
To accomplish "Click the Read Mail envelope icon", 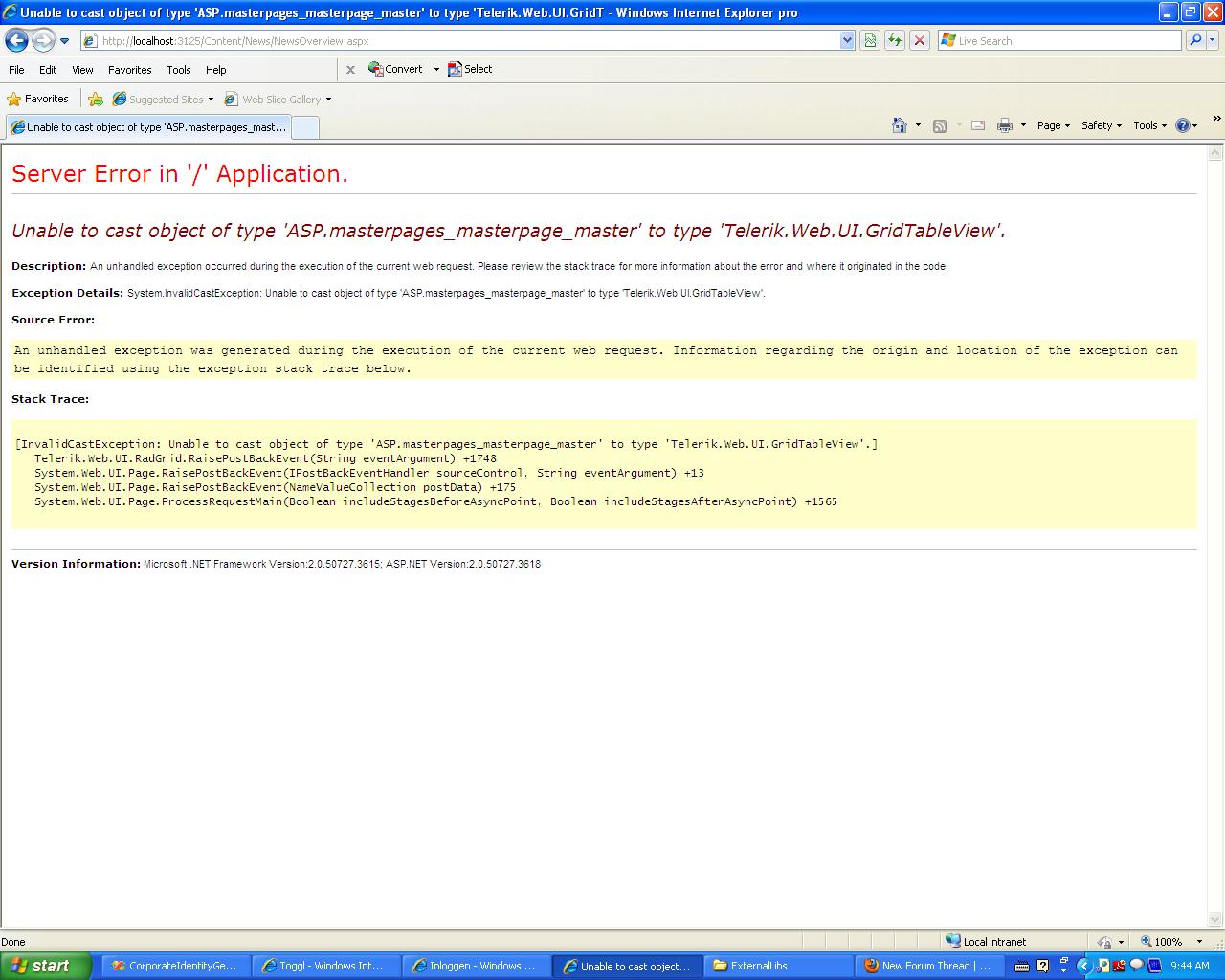I will (978, 125).
